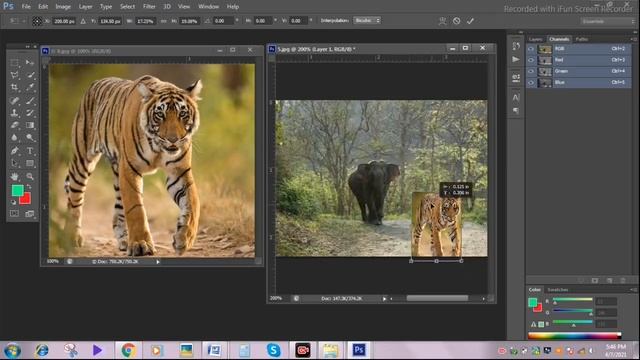Open Google Chrome from the taskbar
This screenshot has height=360, width=640.
(128, 350)
